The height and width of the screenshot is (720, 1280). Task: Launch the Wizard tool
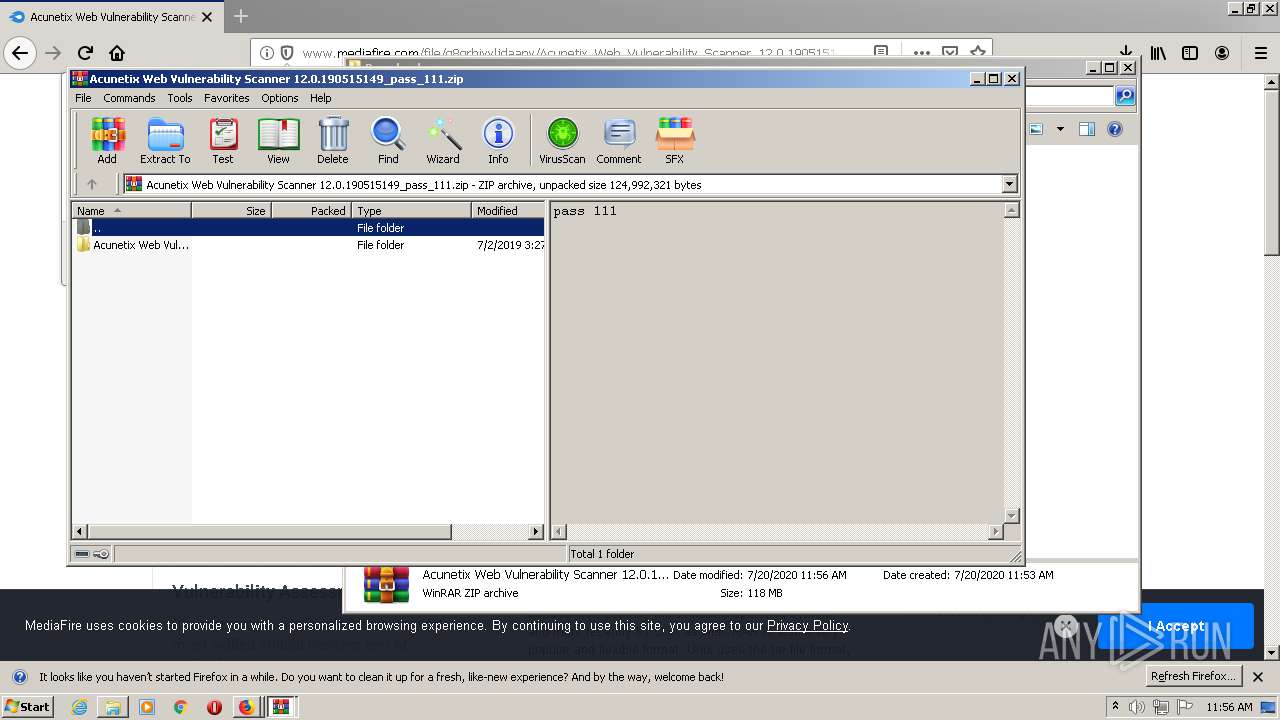point(443,140)
